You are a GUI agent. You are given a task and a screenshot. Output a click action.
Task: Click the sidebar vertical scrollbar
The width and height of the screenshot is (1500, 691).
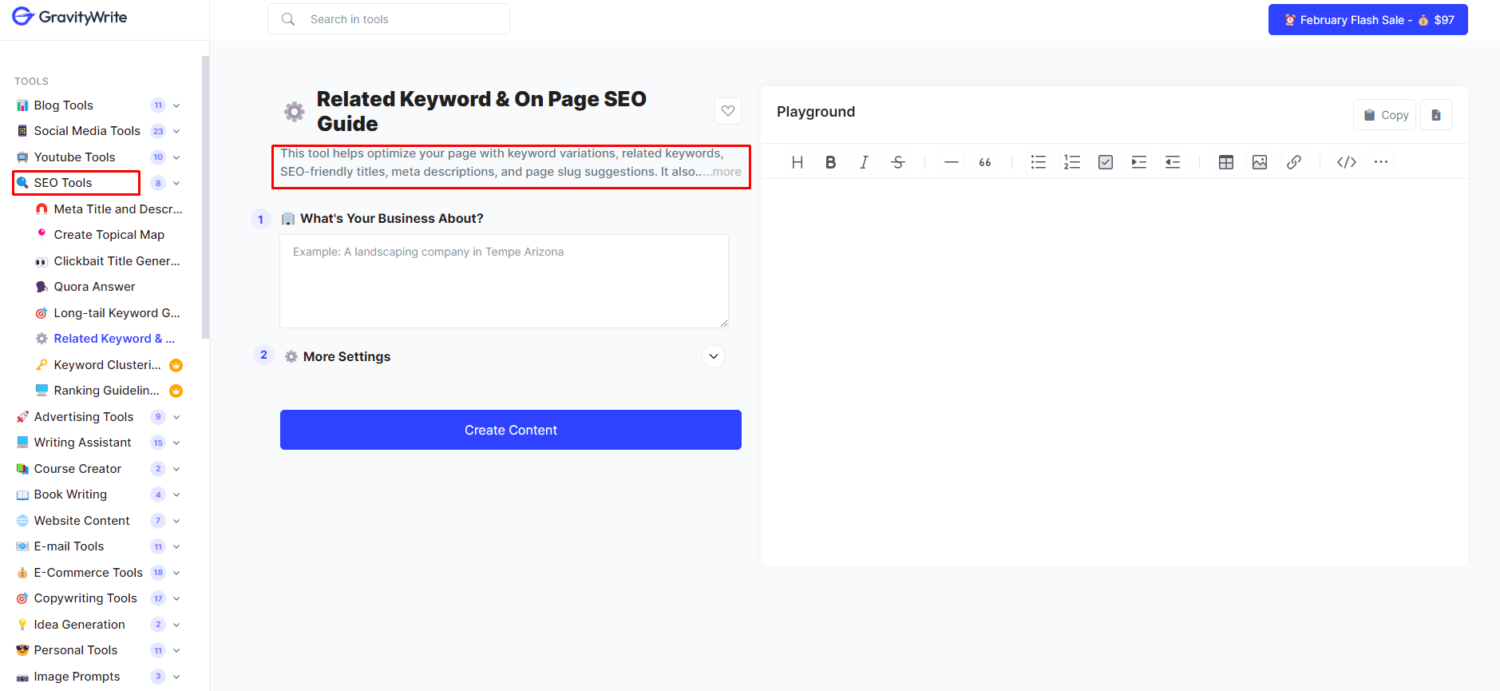(205, 200)
